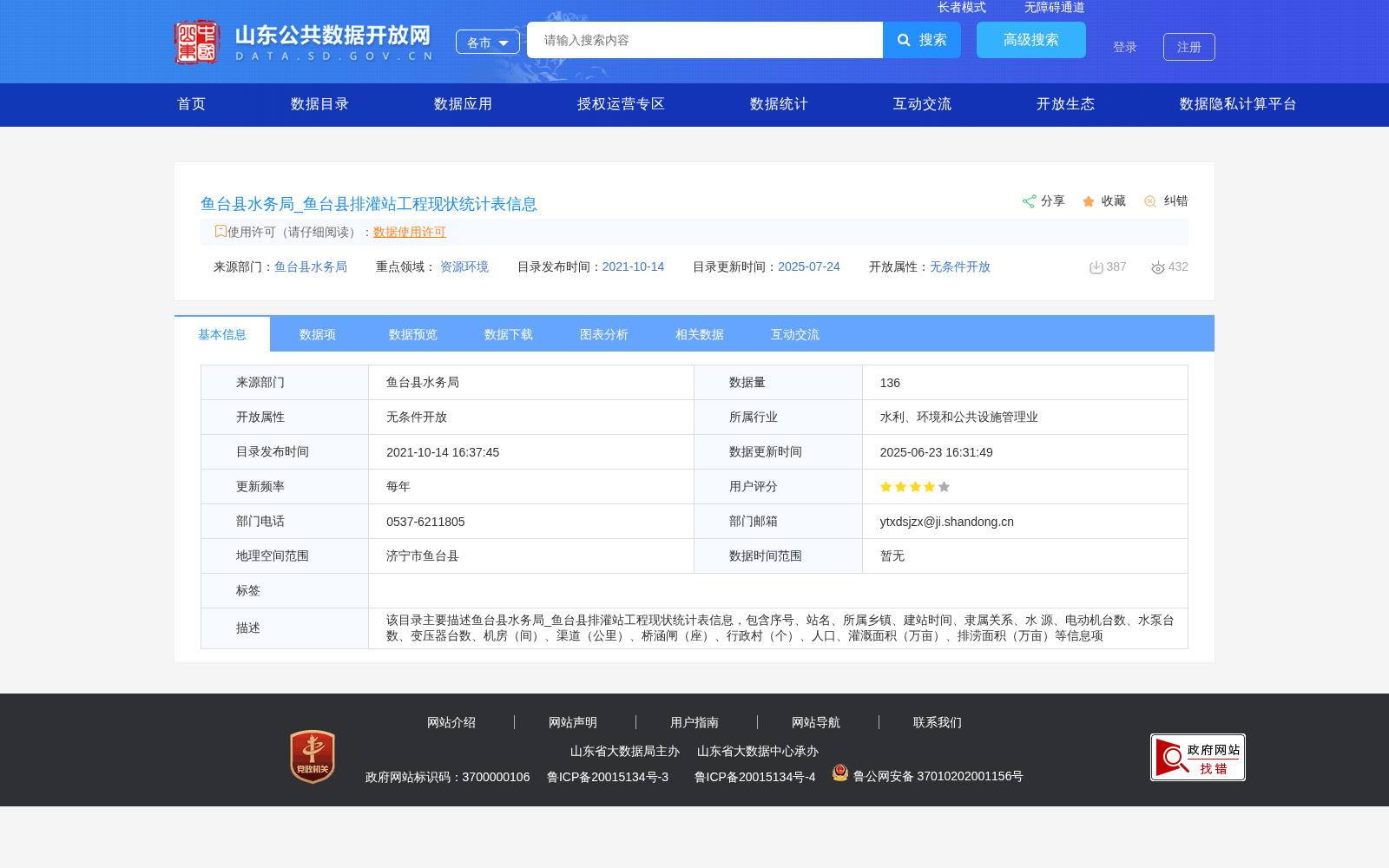Go to 首页 in navigation bar

(x=191, y=104)
